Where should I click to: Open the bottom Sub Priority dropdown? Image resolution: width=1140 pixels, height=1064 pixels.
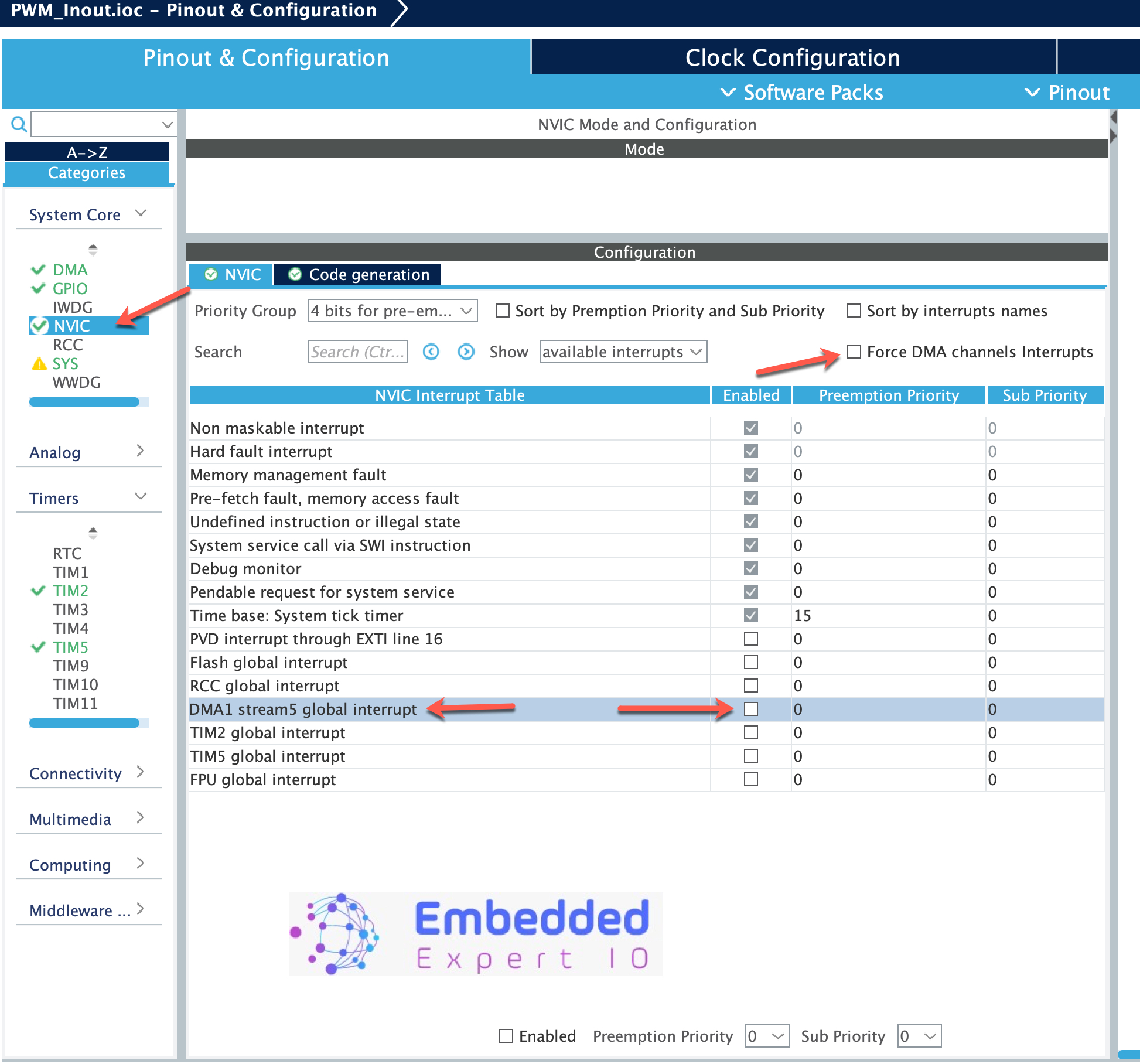pyautogui.click(x=919, y=1036)
